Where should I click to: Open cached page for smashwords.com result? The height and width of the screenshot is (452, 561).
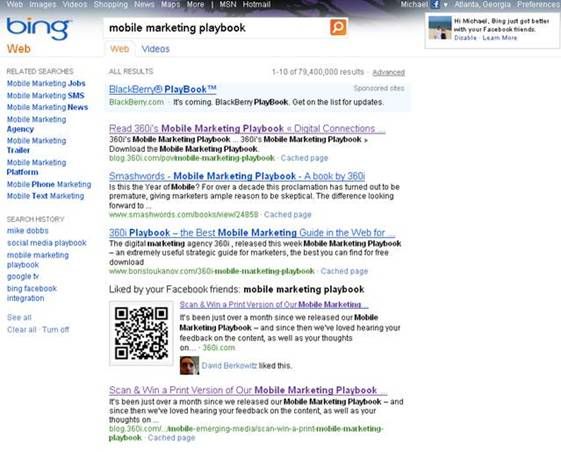(x=288, y=214)
